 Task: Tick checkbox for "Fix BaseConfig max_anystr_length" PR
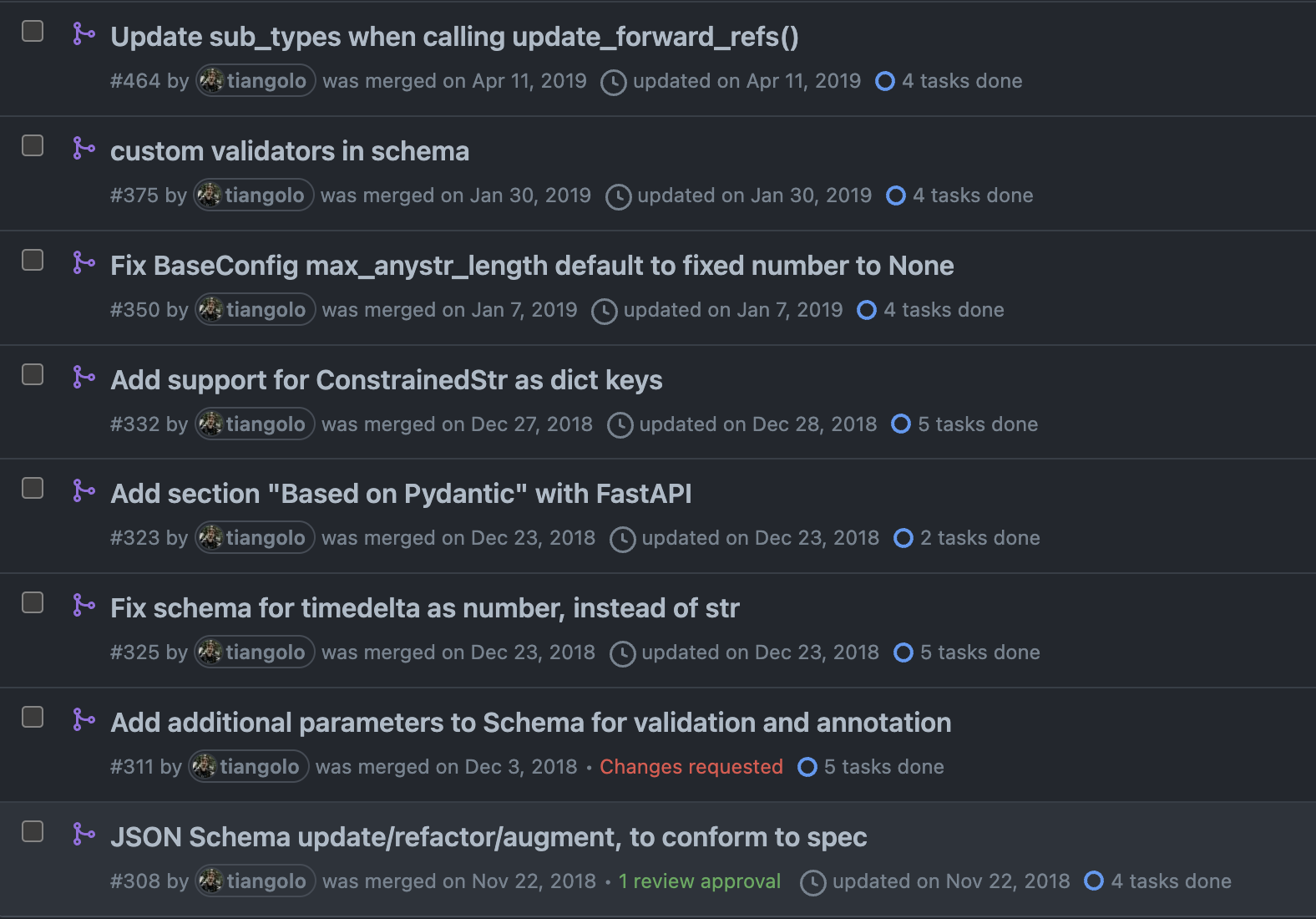point(33,261)
